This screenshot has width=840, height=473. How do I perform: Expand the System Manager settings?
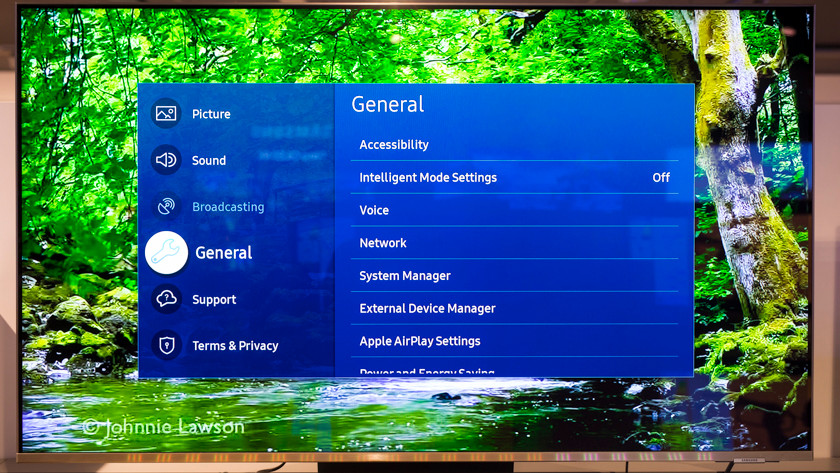[405, 276]
